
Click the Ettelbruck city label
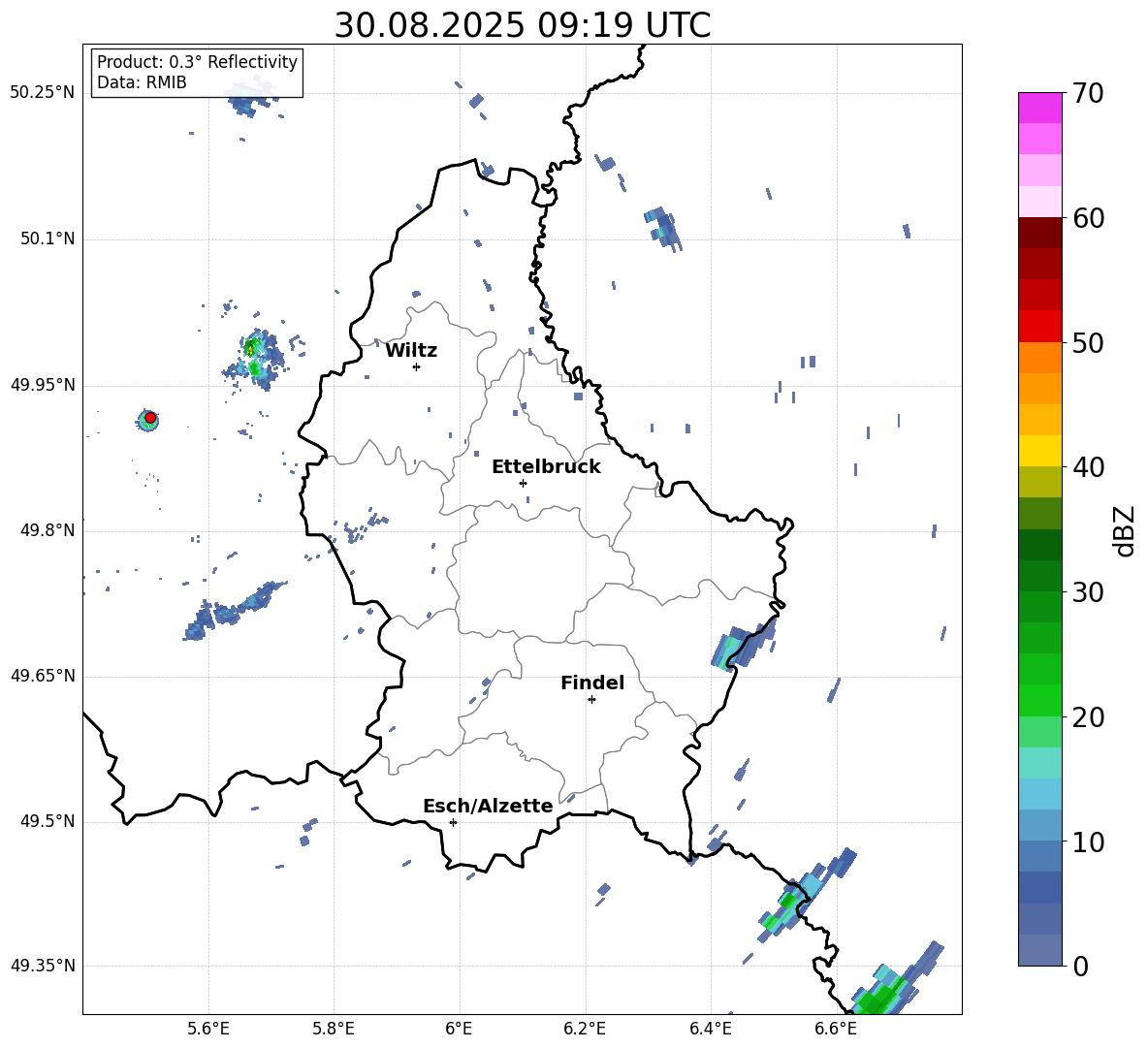click(546, 467)
